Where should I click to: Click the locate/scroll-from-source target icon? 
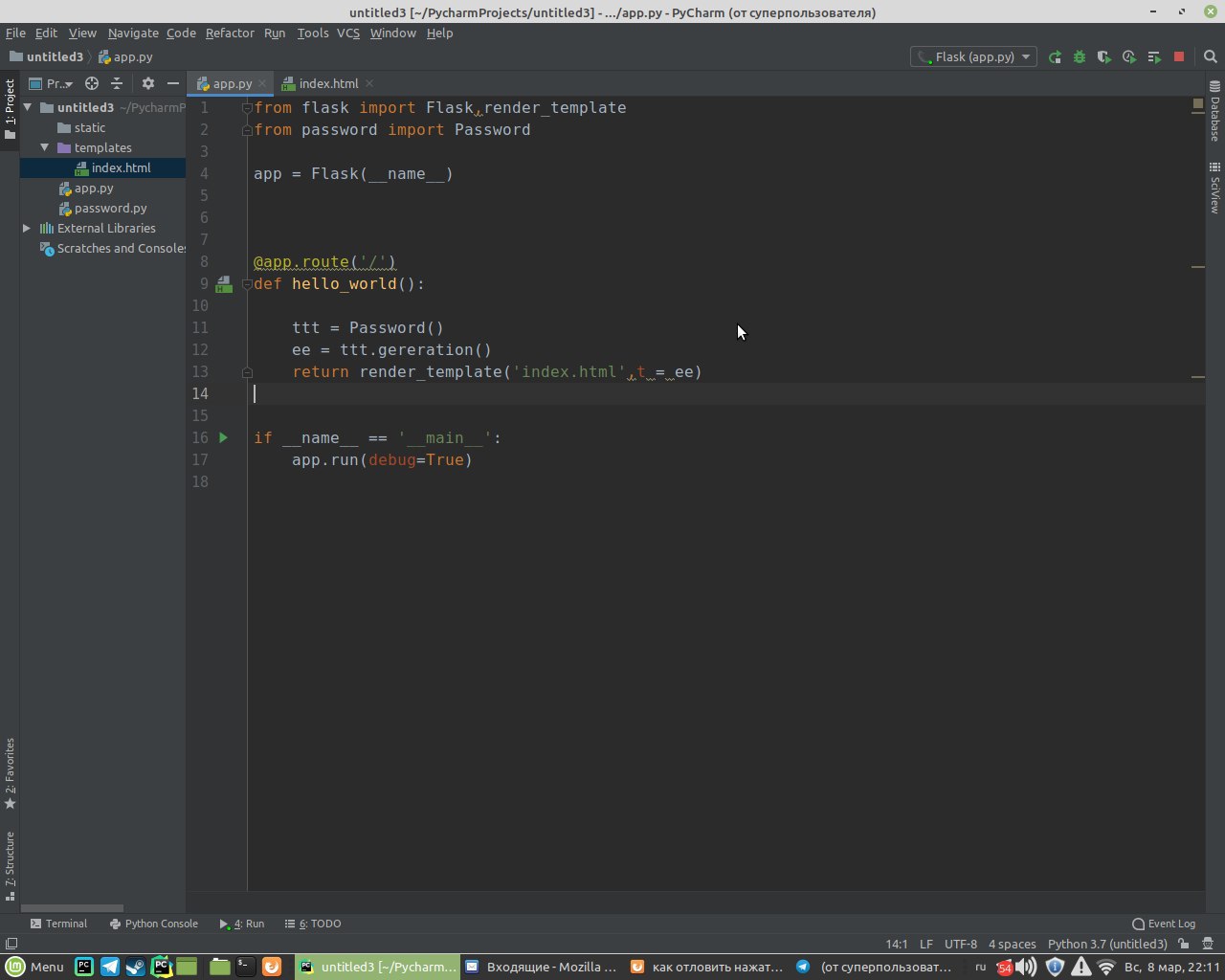(x=92, y=84)
